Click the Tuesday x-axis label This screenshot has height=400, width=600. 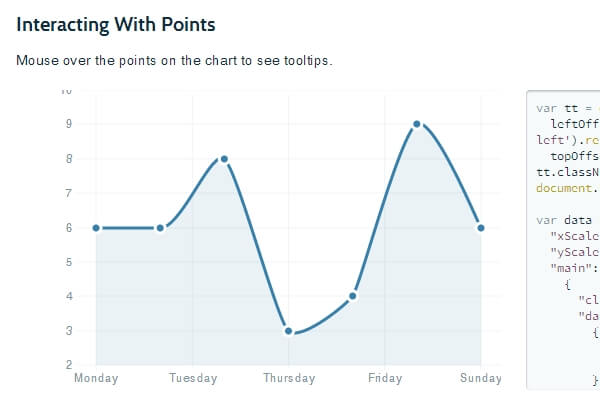[x=193, y=378]
